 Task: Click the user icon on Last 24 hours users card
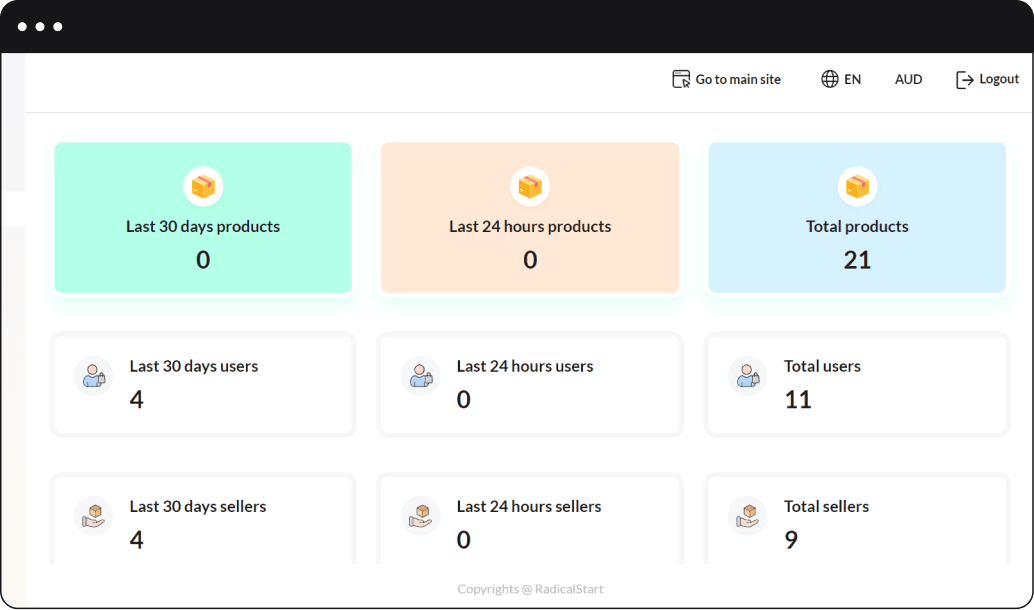pos(420,377)
